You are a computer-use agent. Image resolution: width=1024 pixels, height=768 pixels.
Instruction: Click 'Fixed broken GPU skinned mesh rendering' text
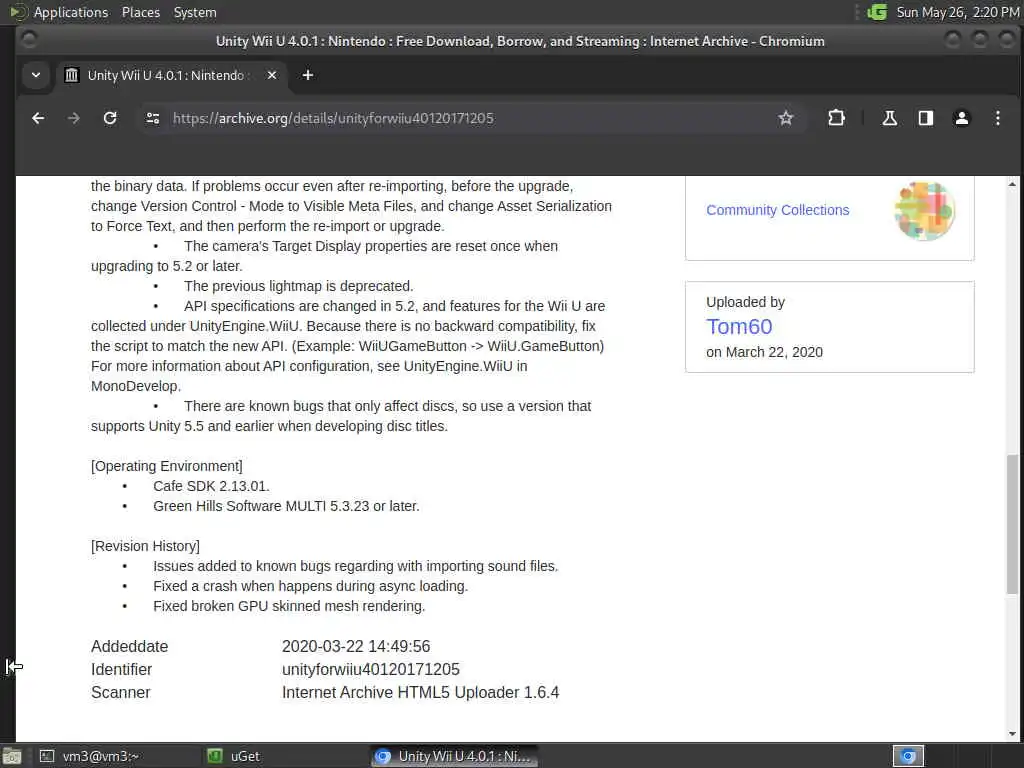[x=289, y=606]
